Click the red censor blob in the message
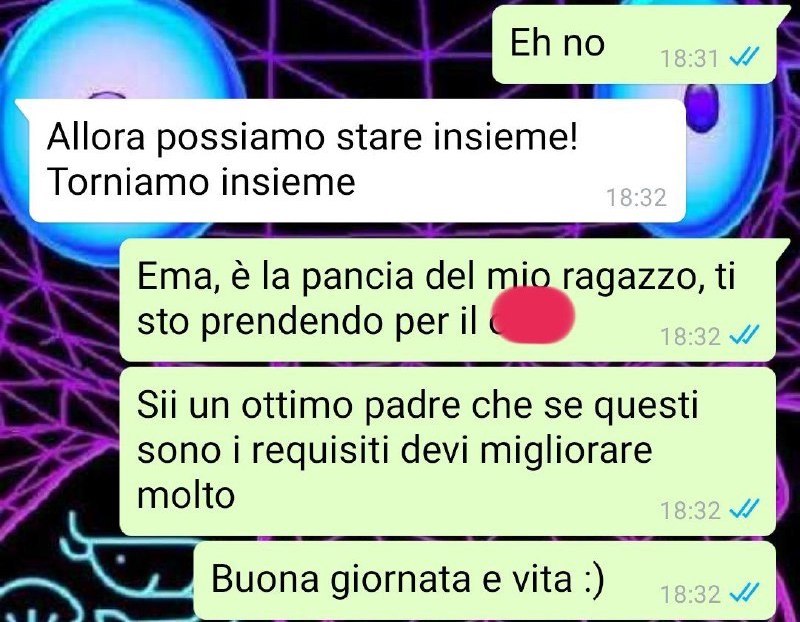This screenshot has width=800, height=622. pyautogui.click(x=534, y=315)
